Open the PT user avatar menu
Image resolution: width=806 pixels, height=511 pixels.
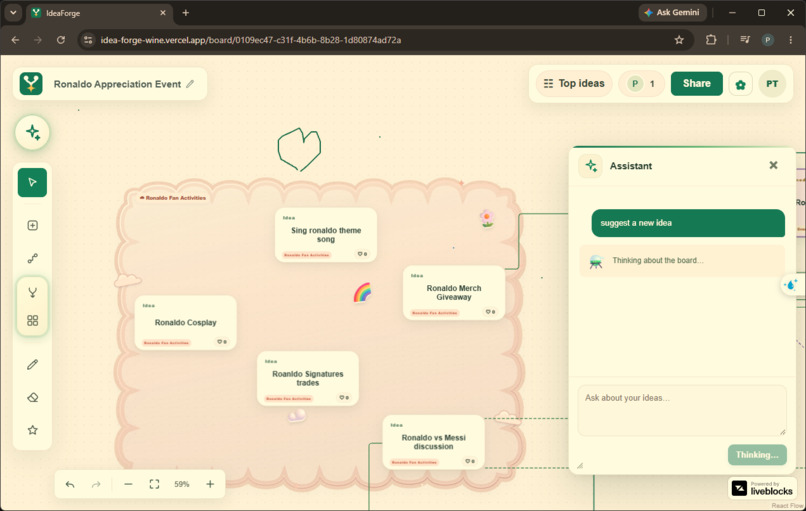pos(772,84)
